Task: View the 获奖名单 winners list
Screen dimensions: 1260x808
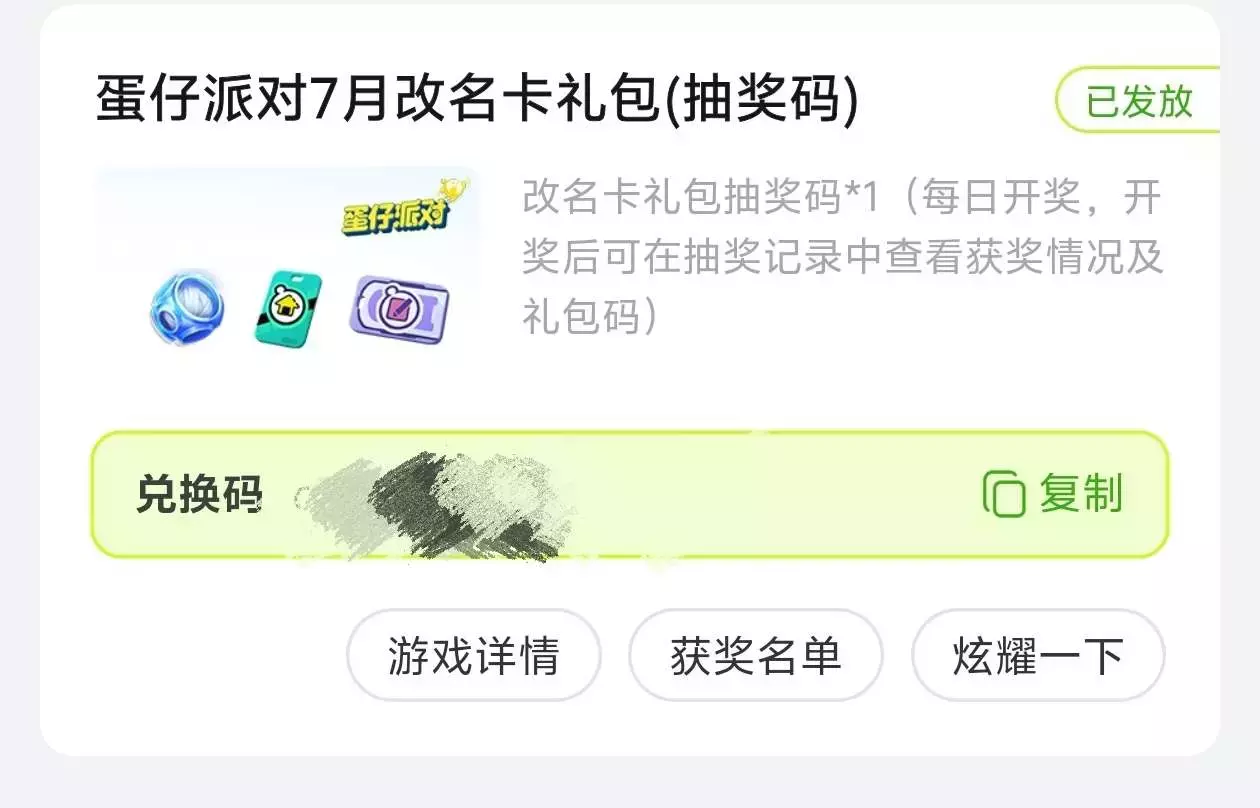Action: coord(756,656)
